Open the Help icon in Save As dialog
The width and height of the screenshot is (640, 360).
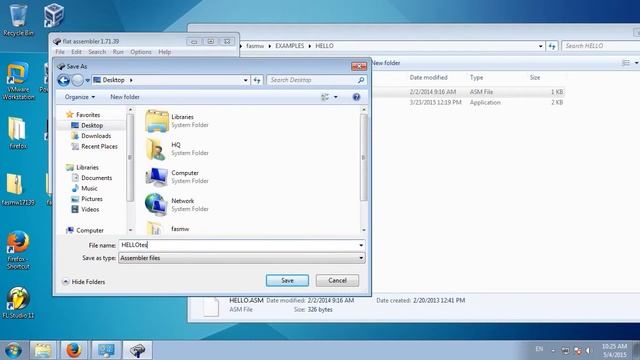click(x=356, y=97)
